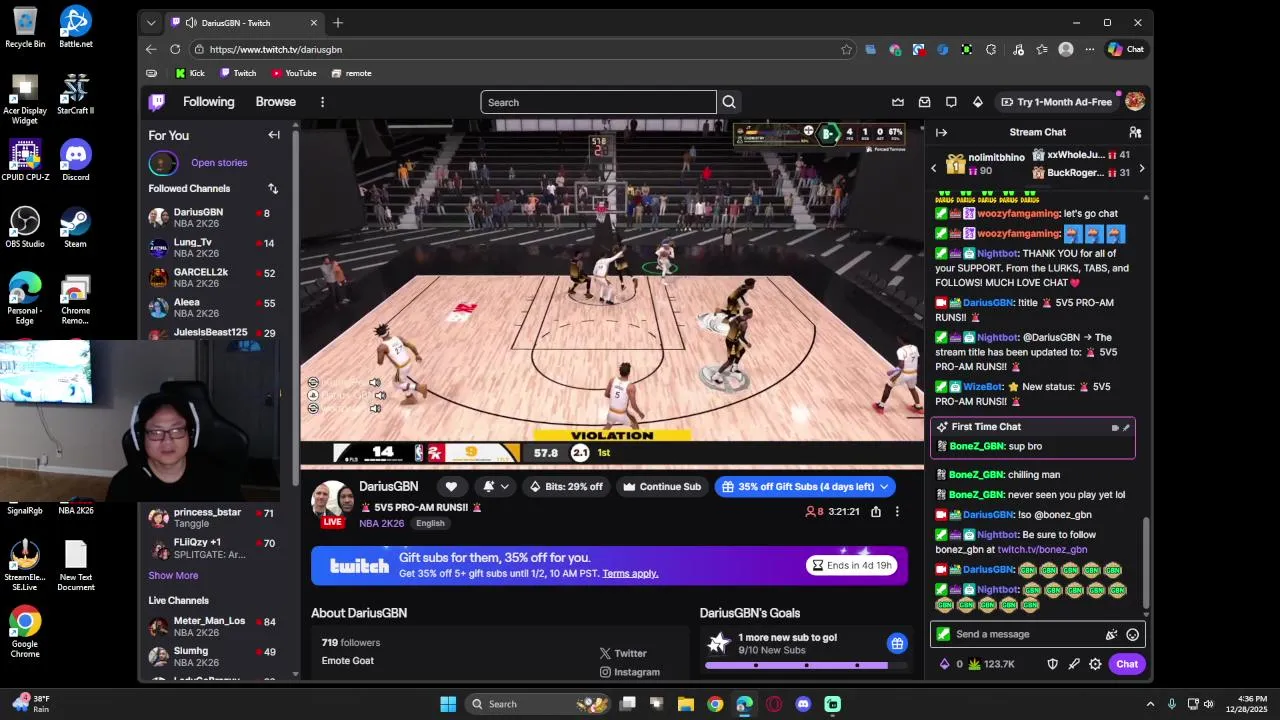Show next gifter leaderboard entries
The height and width of the screenshot is (720, 1280).
tap(1142, 168)
